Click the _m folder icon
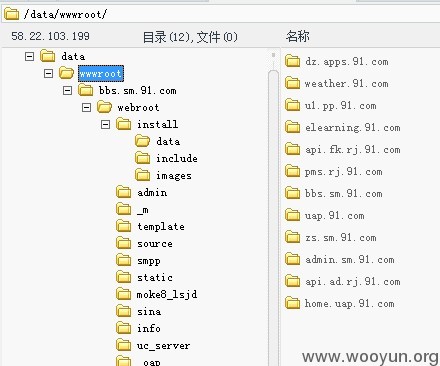 tap(124, 209)
